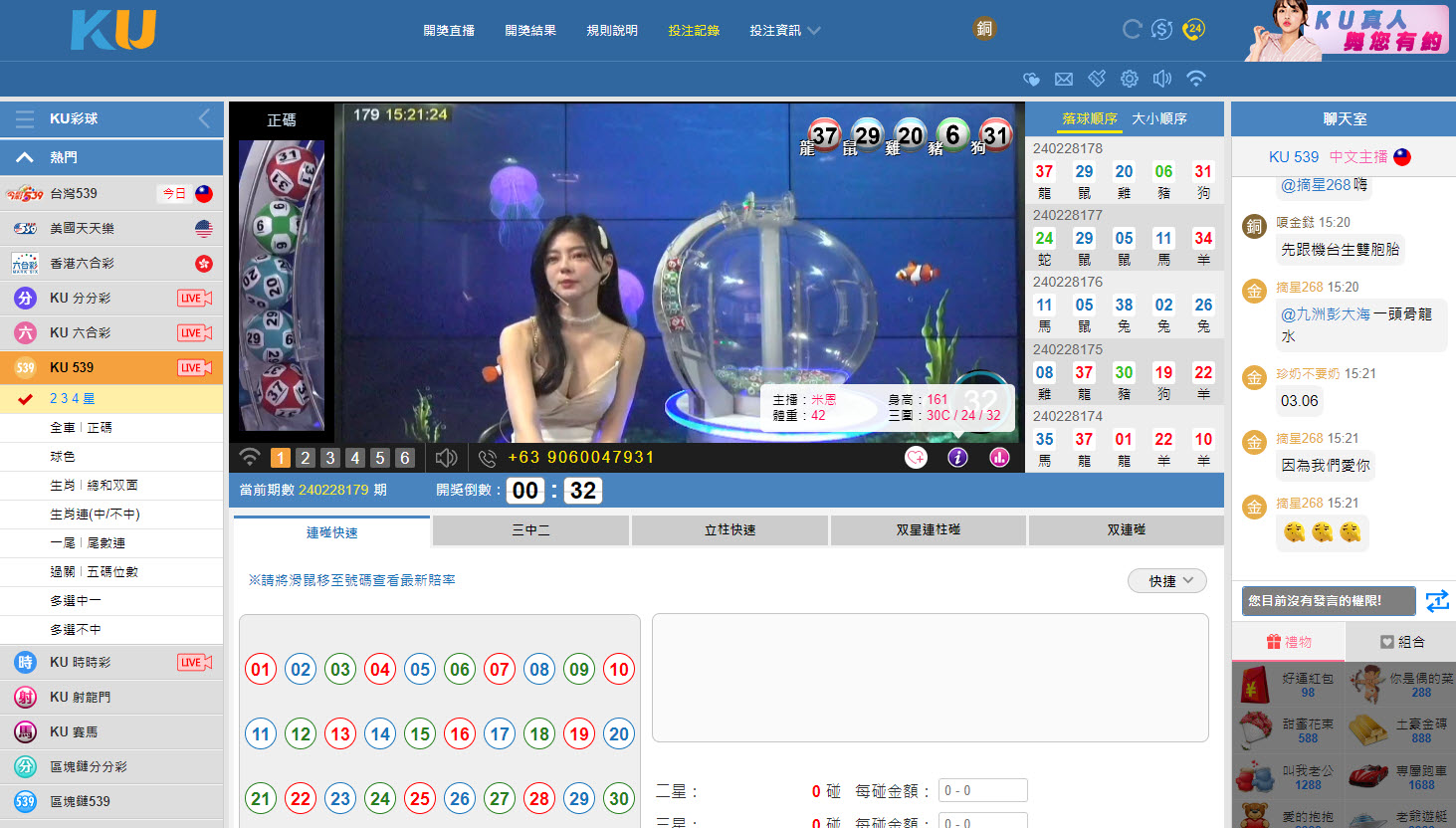Select the 專屬跑車 gift
The image size is (1456, 828).
pos(1401,778)
